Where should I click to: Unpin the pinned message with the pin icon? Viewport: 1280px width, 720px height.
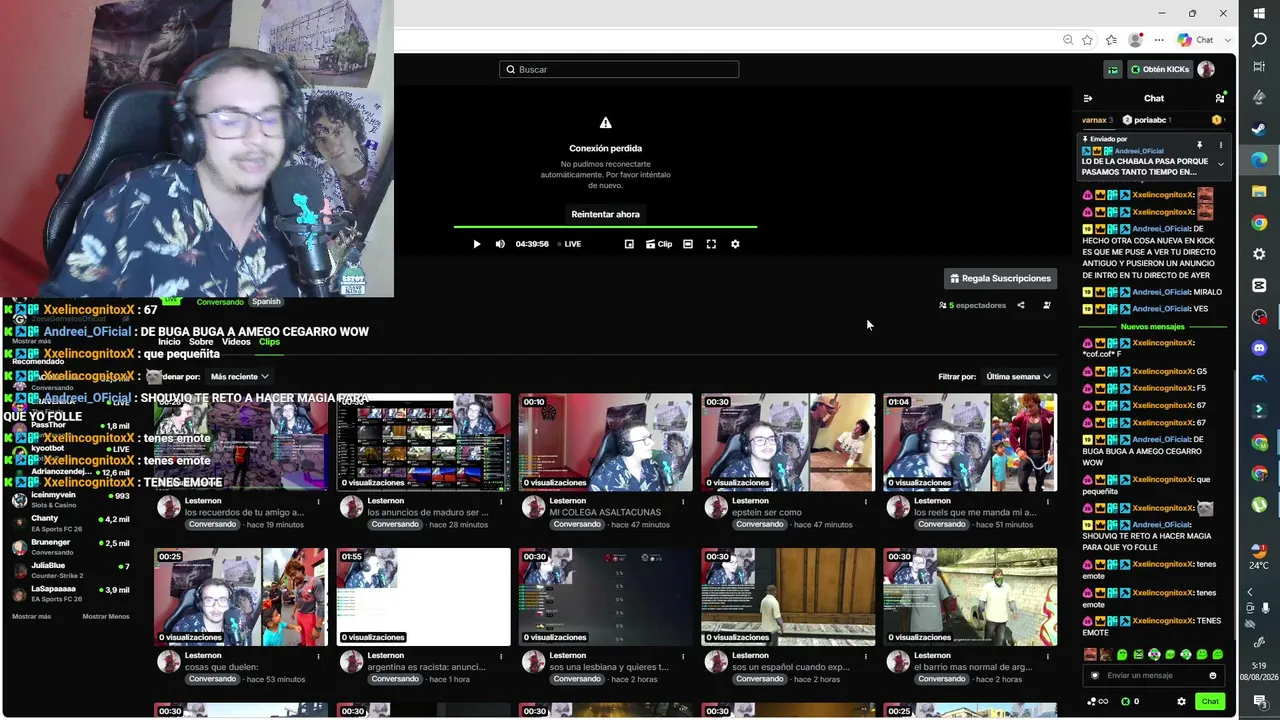(1199, 145)
